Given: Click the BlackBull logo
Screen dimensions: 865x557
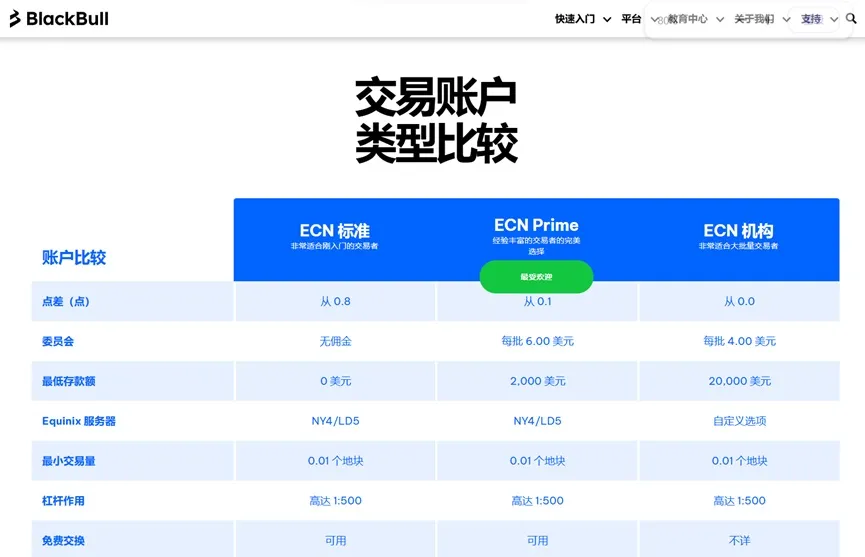Looking at the screenshot, I should pos(59,19).
